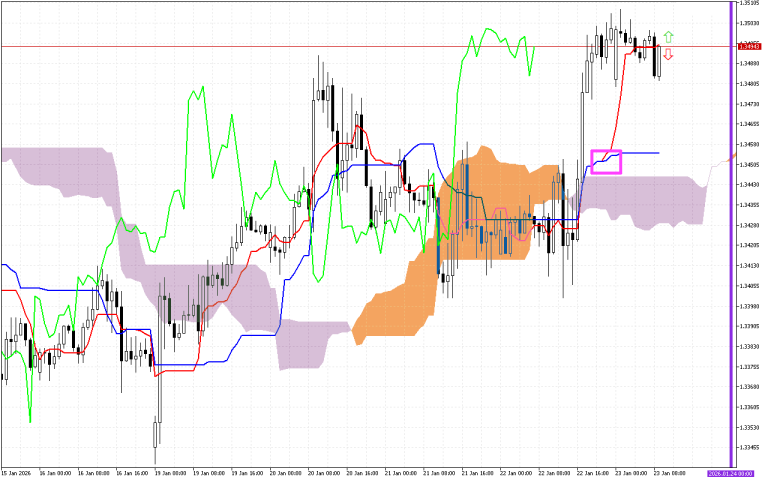Click the 22 Jan 16:00 time axis label
The height and width of the screenshot is (480, 768).
(x=593, y=474)
